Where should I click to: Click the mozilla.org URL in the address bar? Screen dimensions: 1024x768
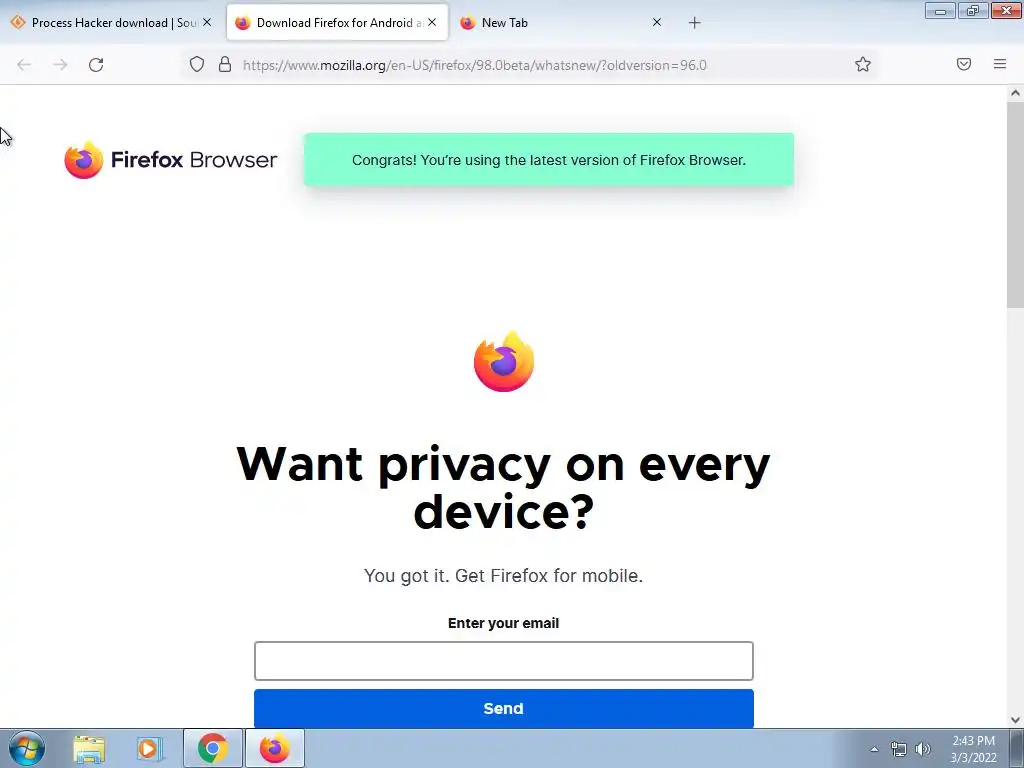(474, 65)
